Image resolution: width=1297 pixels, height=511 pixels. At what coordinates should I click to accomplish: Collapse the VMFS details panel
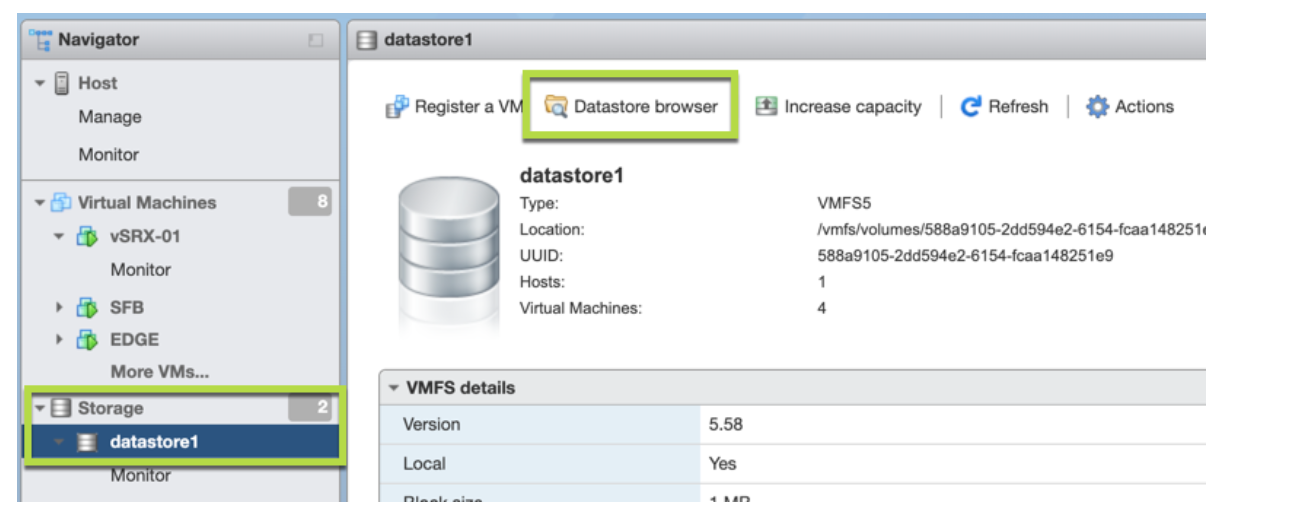tap(394, 388)
